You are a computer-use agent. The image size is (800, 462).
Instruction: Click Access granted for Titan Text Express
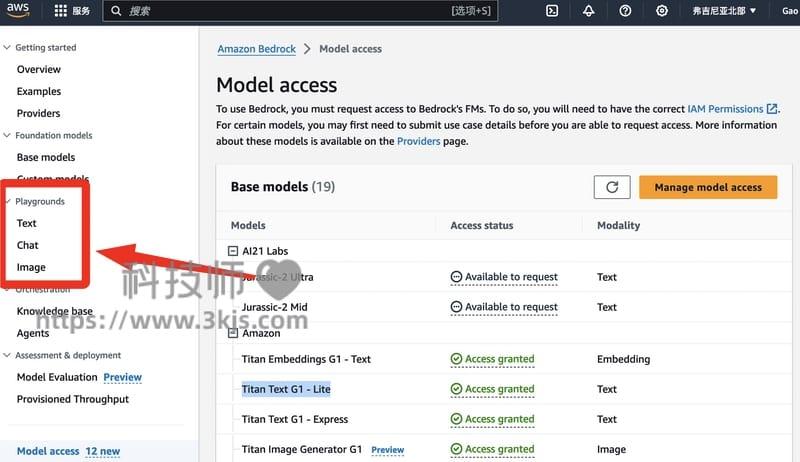point(499,419)
